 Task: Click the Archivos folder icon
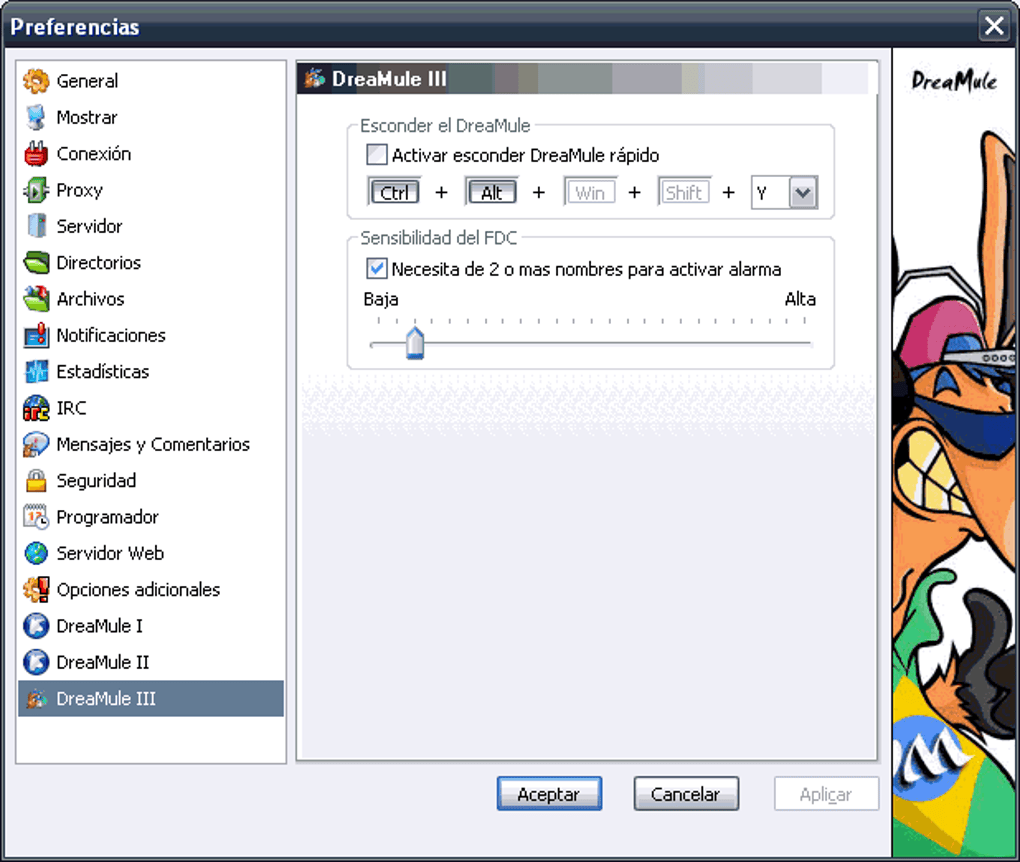[36, 299]
